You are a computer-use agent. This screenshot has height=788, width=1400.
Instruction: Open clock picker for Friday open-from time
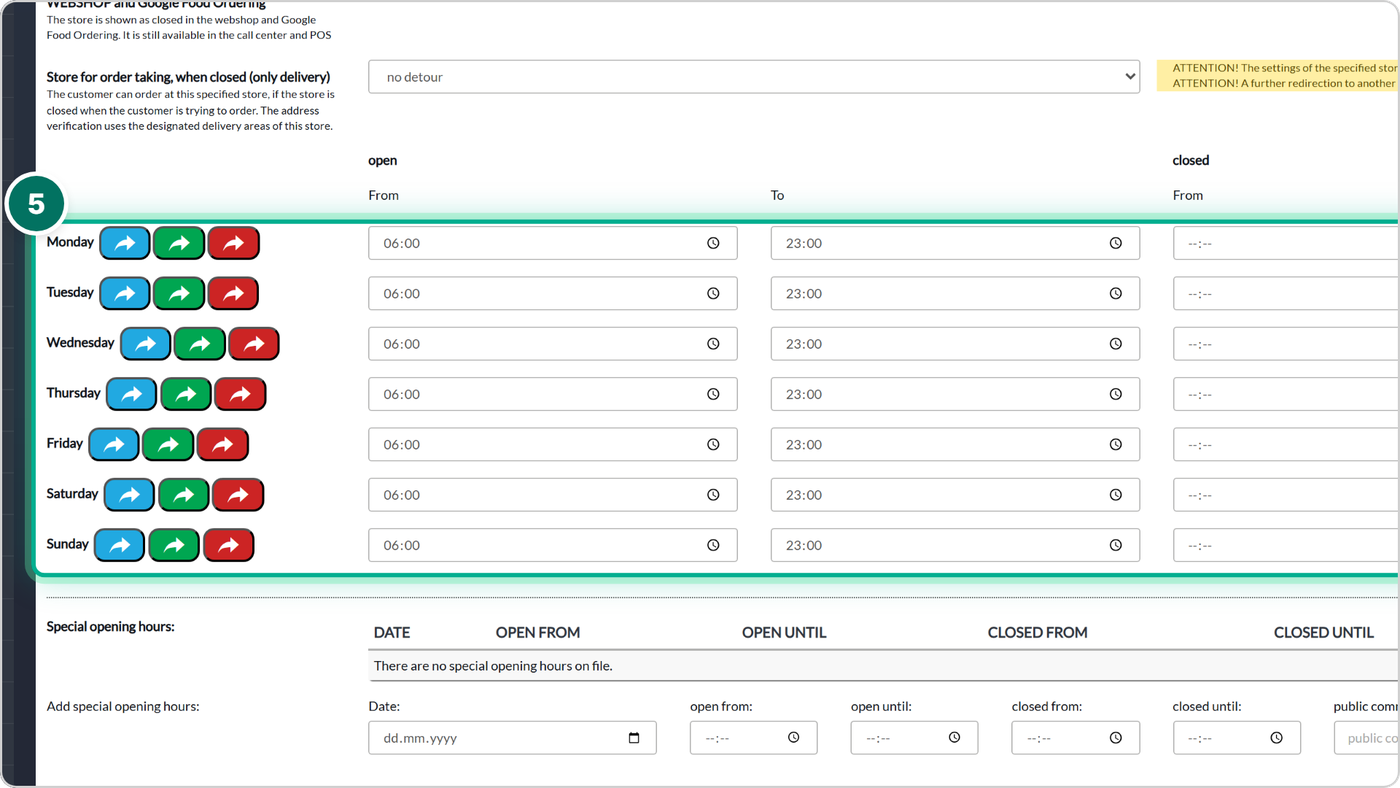(x=713, y=444)
